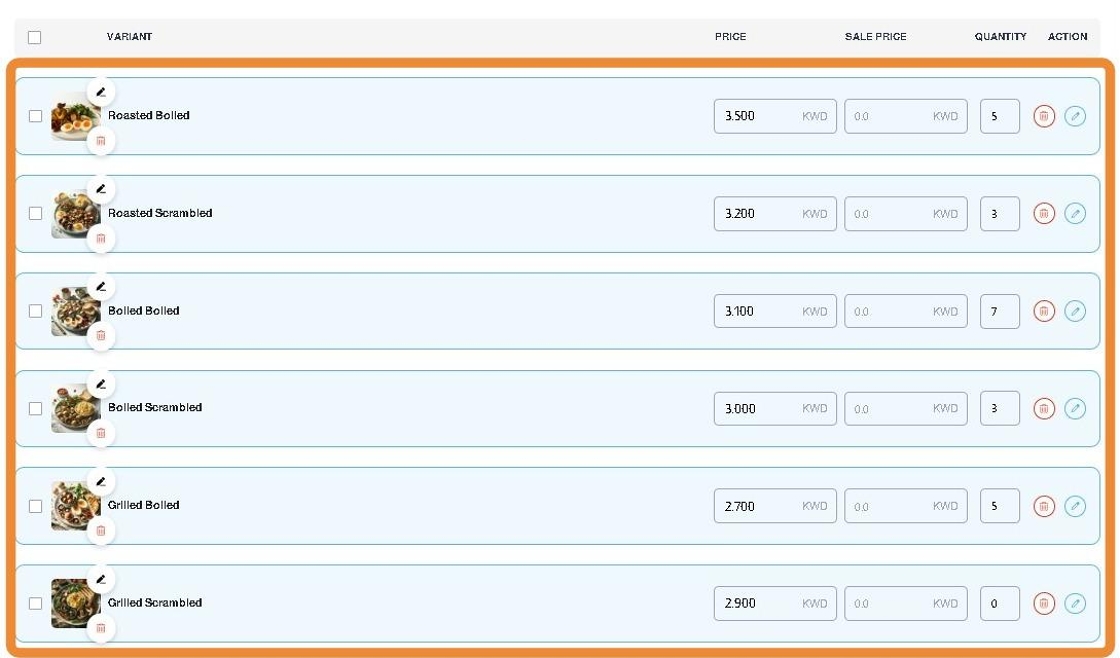Screen dimensions: 1120x658
Task: Edit the Roasted Boiled variant row
Action: click(x=1075, y=116)
